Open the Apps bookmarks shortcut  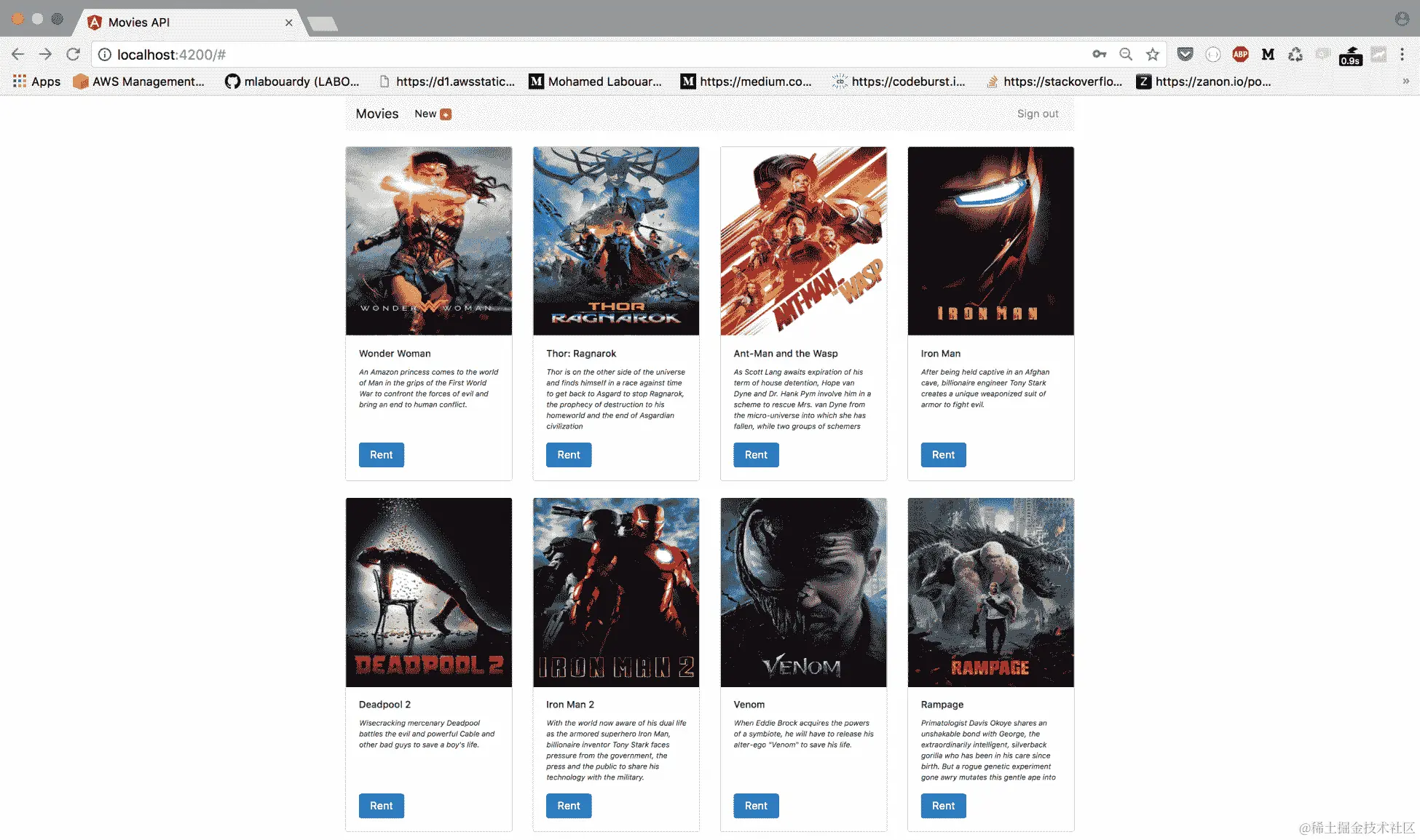click(x=36, y=82)
